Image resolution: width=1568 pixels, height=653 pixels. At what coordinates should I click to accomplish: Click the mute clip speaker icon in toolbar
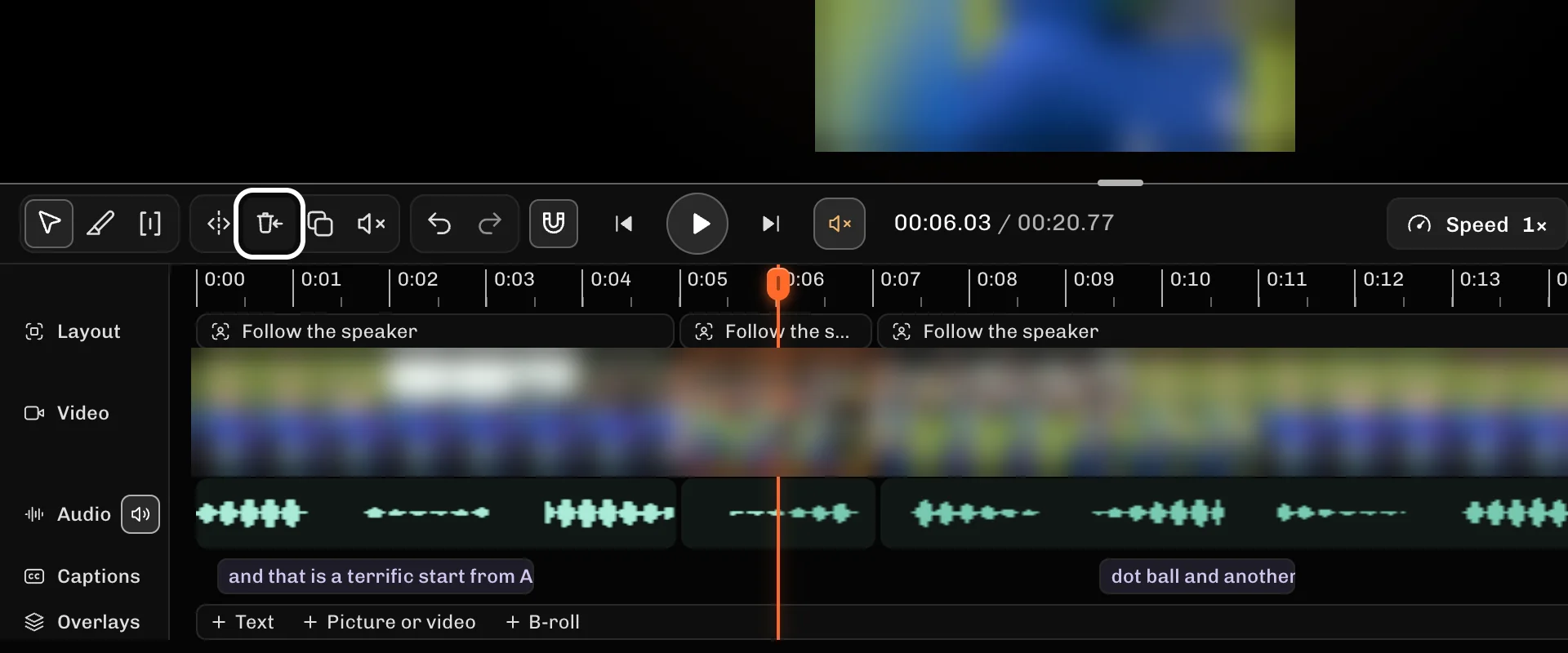click(x=372, y=224)
